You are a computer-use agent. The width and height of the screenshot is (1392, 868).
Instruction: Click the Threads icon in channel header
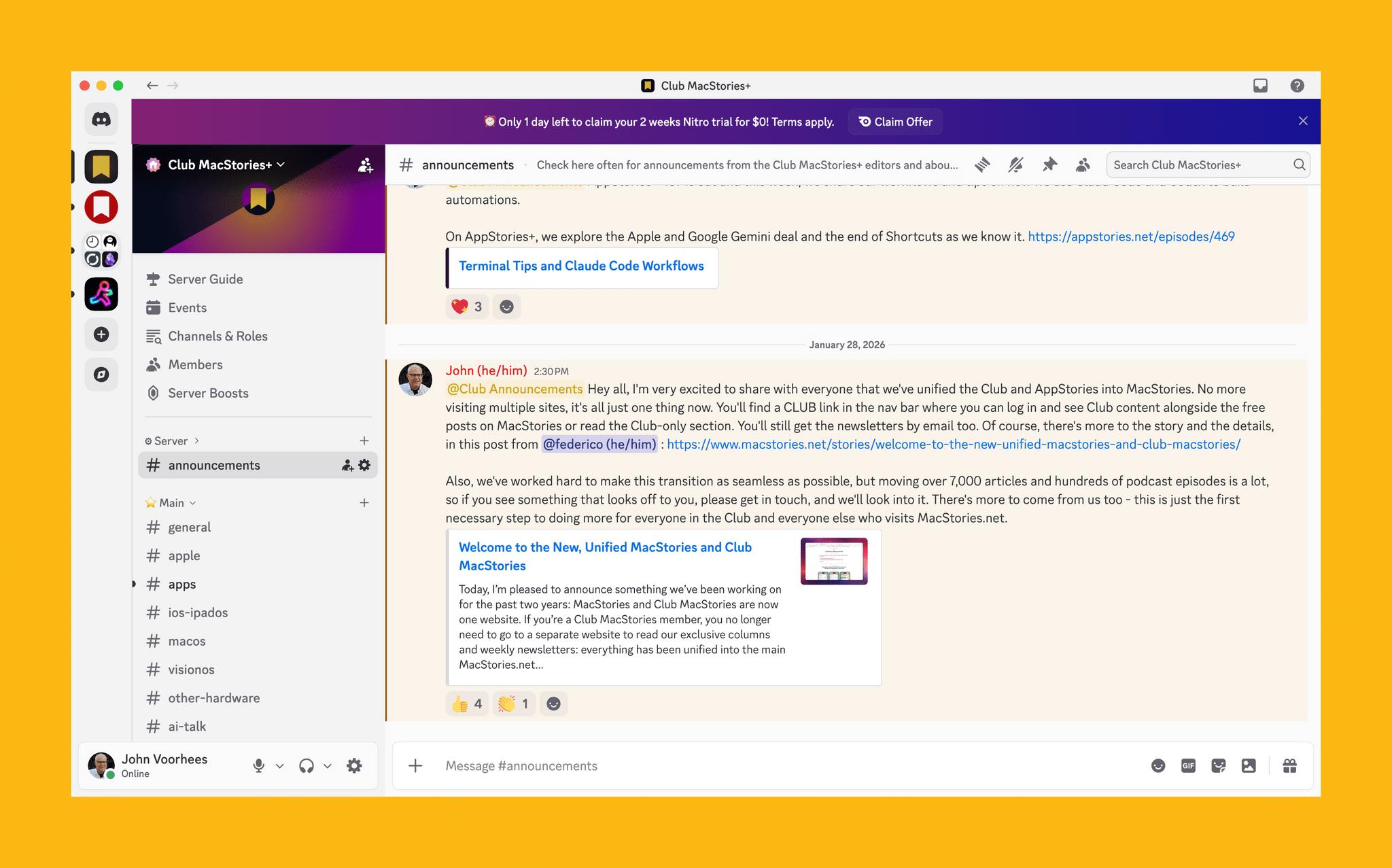click(x=982, y=164)
